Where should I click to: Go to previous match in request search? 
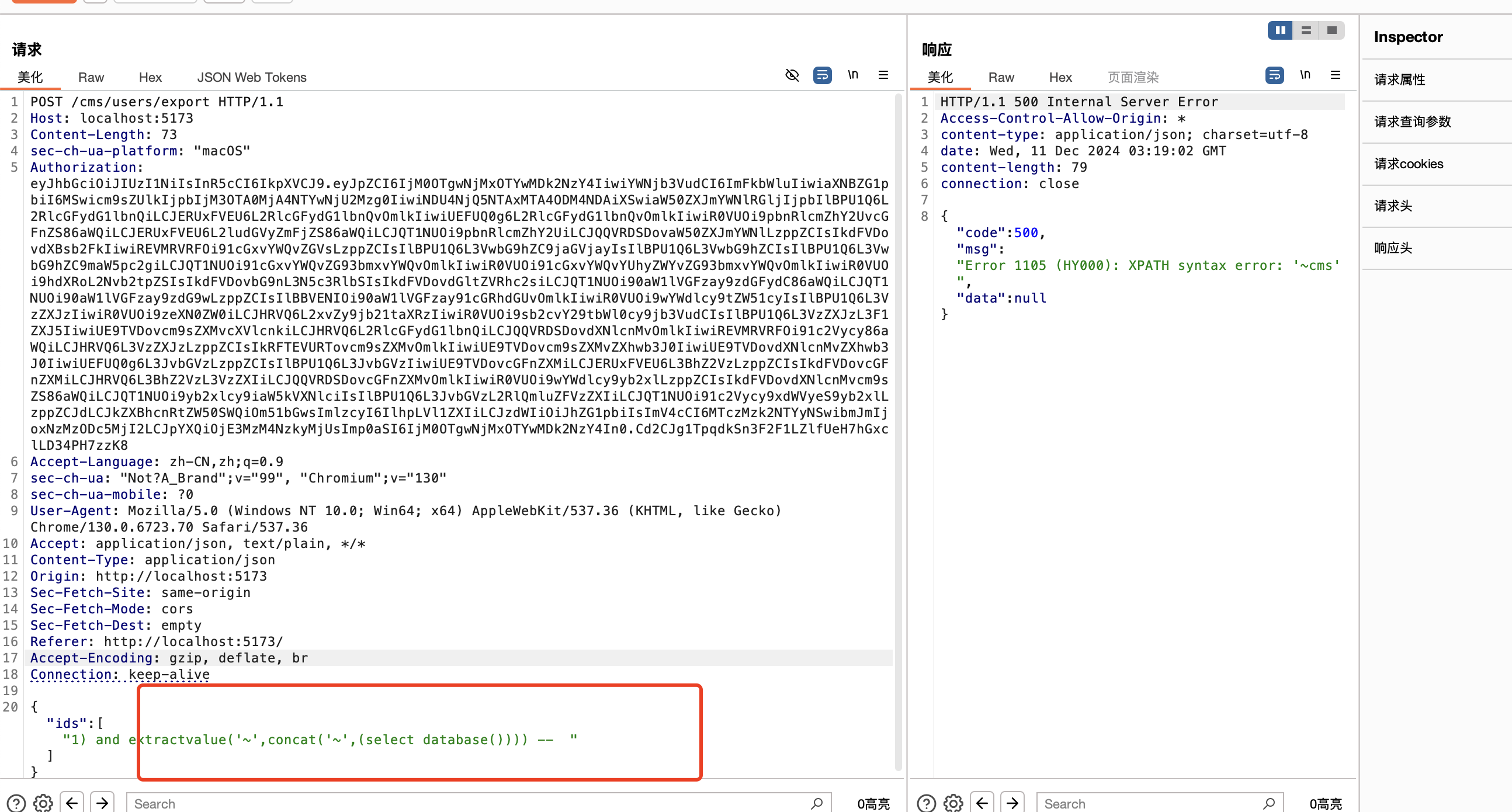72,803
